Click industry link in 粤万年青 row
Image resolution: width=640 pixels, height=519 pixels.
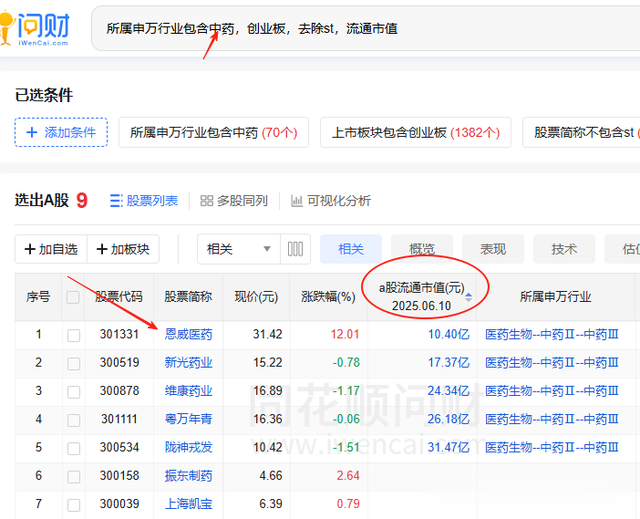tap(552, 419)
